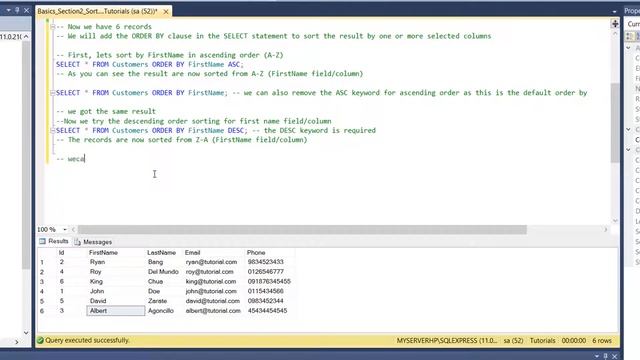Click the Phone column header
Image resolution: width=640 pixels, height=360 pixels.
coord(256,253)
